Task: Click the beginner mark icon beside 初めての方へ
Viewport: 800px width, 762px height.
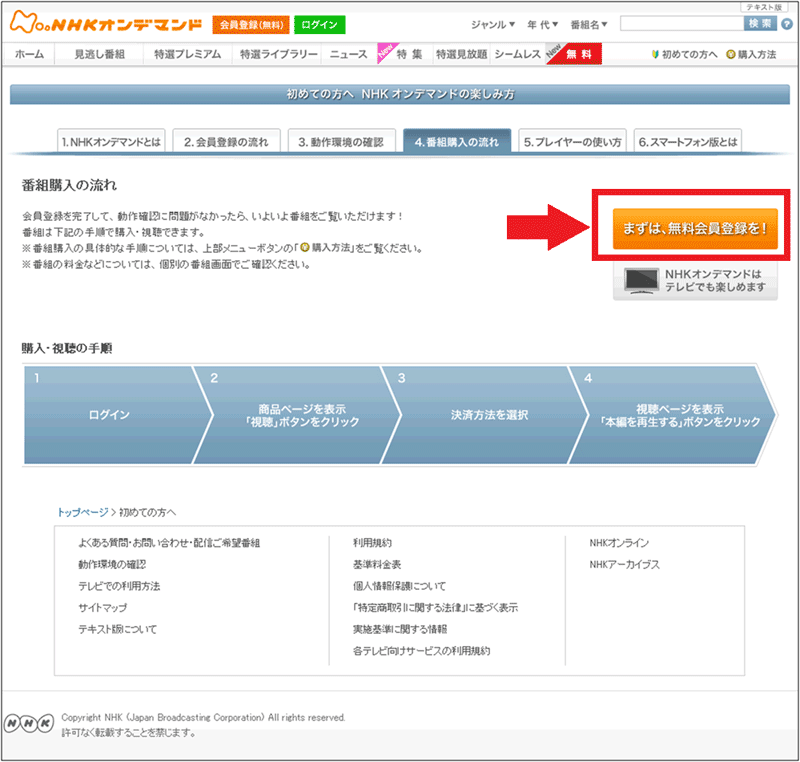Action: pos(654,55)
